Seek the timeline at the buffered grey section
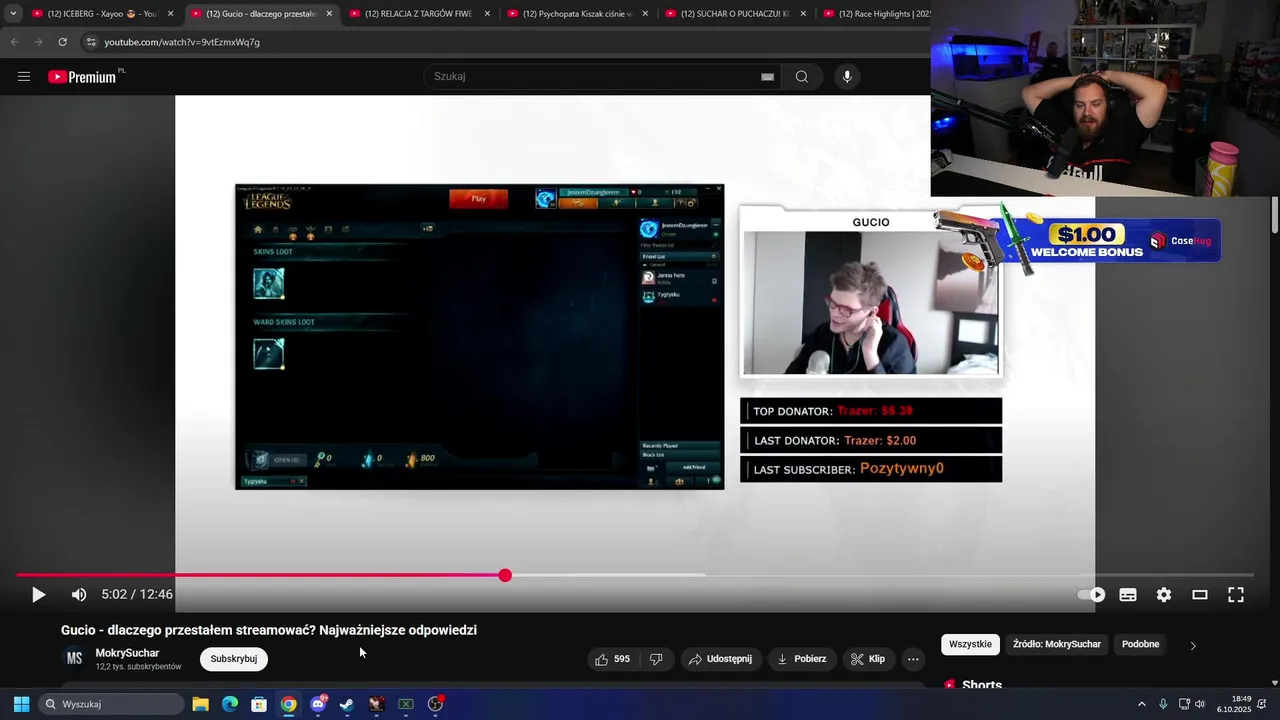Image resolution: width=1280 pixels, height=720 pixels. (606, 575)
